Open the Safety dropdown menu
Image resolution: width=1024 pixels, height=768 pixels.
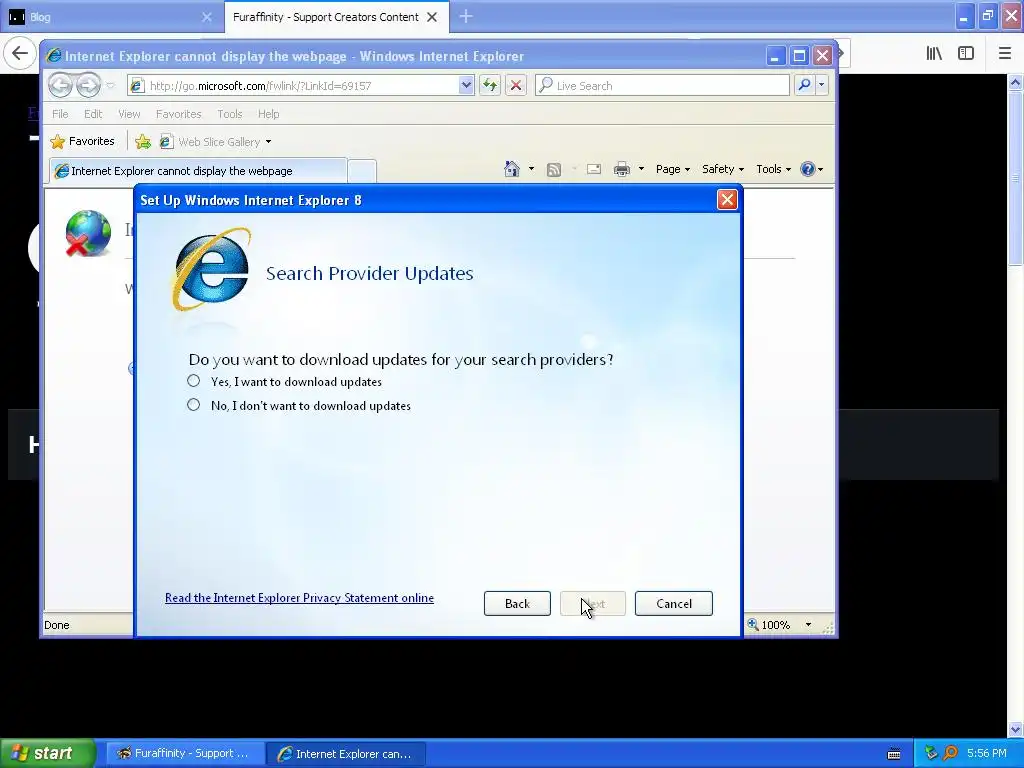(x=722, y=169)
